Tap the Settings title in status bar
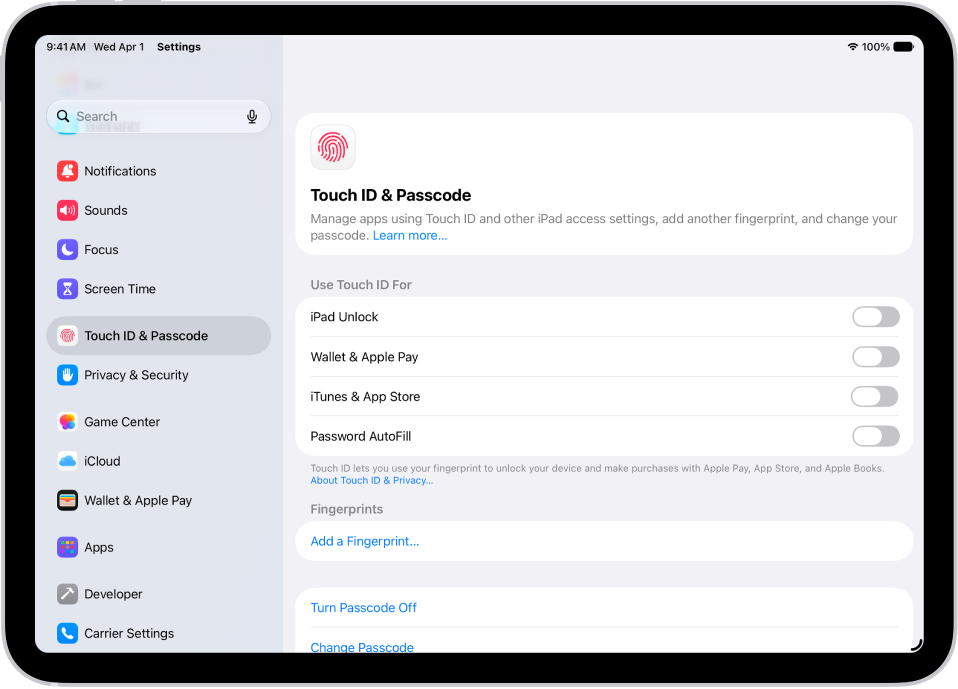This screenshot has width=958, height=689. tap(178, 47)
